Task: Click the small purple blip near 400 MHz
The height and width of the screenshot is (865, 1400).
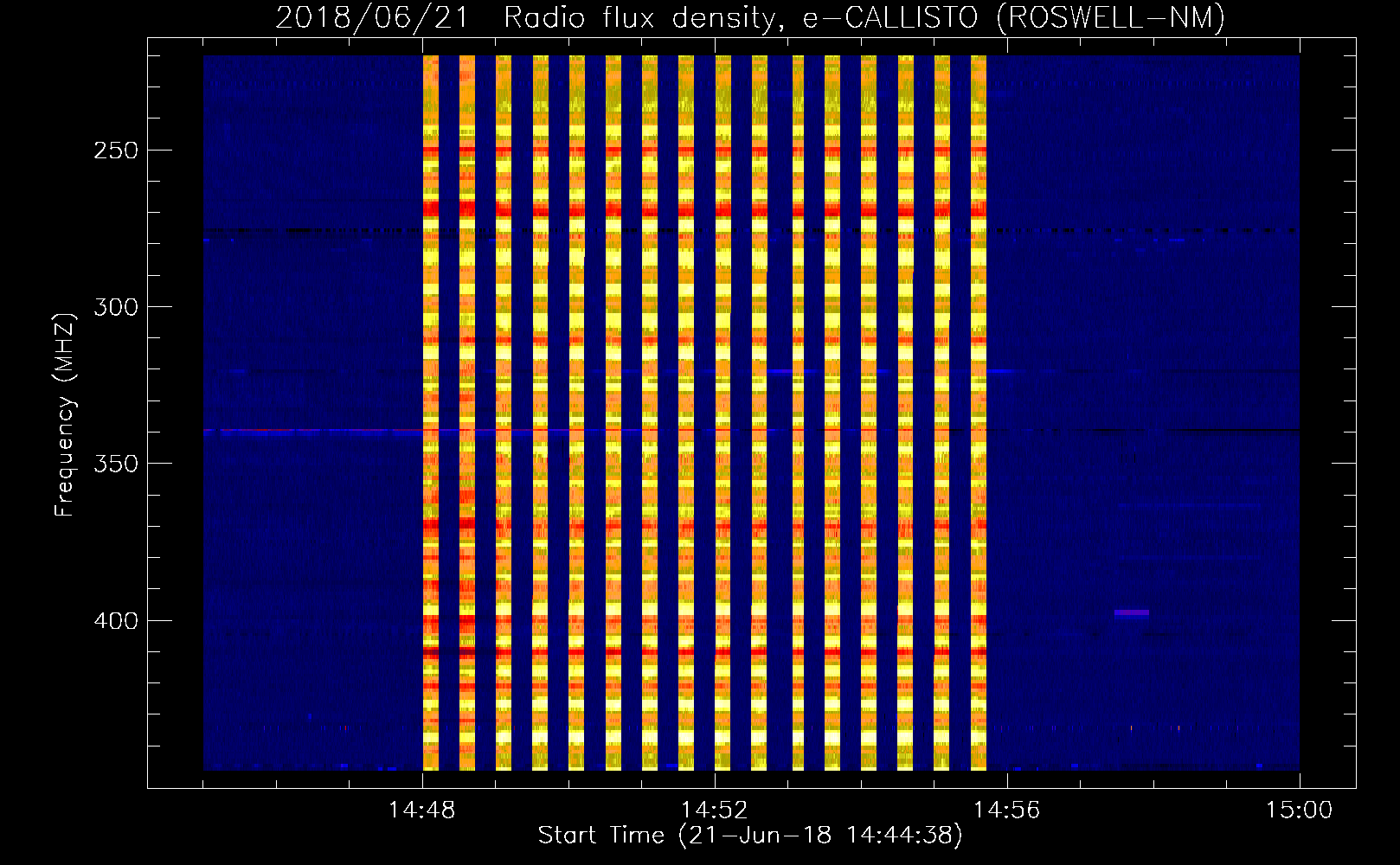Action: click(1132, 613)
